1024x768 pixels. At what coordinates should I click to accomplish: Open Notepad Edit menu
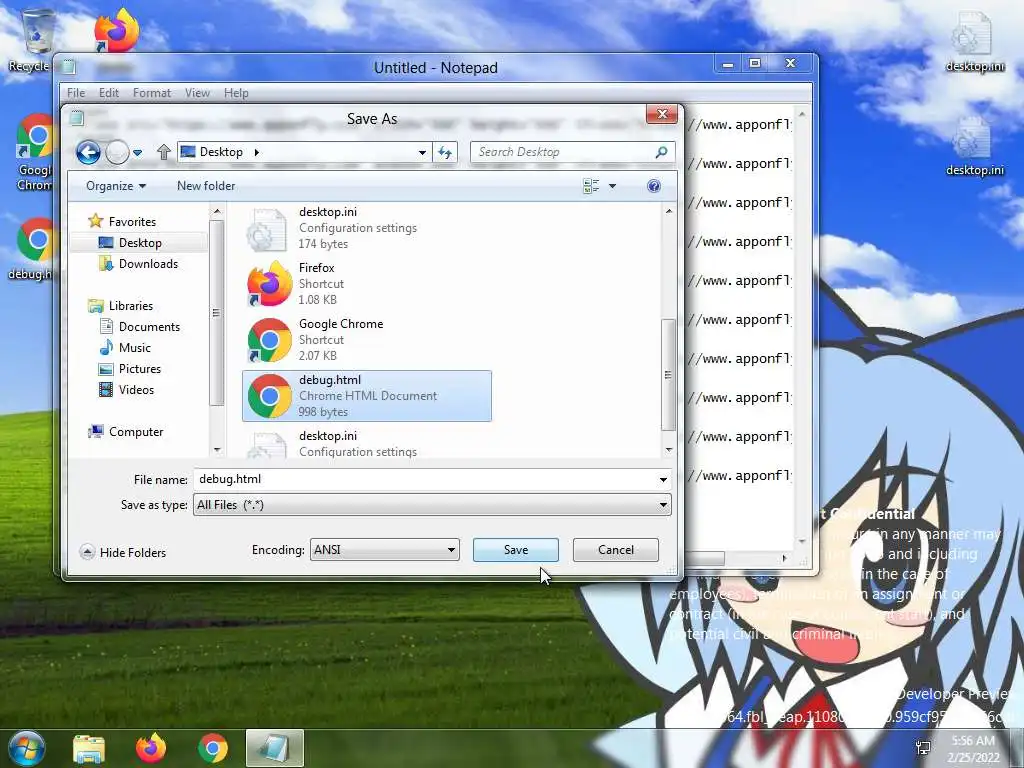coord(108,93)
